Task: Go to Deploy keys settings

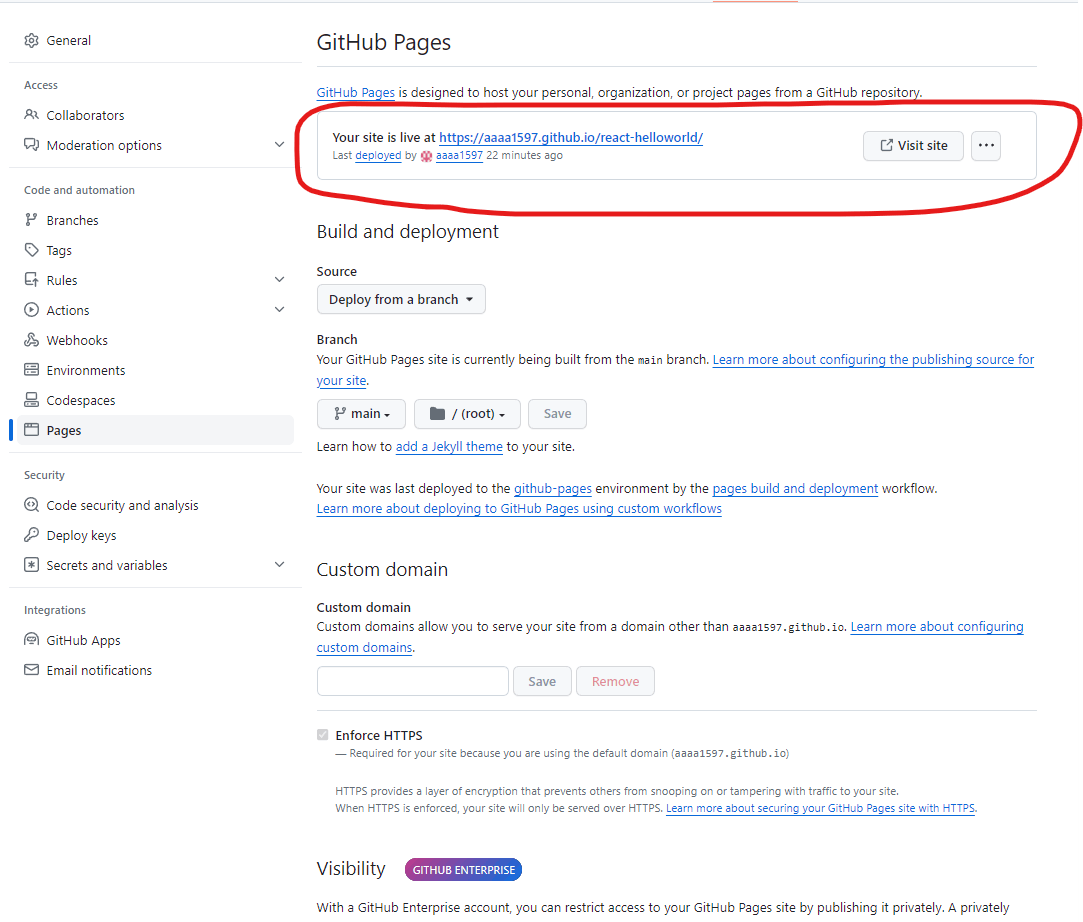Action: coord(82,535)
